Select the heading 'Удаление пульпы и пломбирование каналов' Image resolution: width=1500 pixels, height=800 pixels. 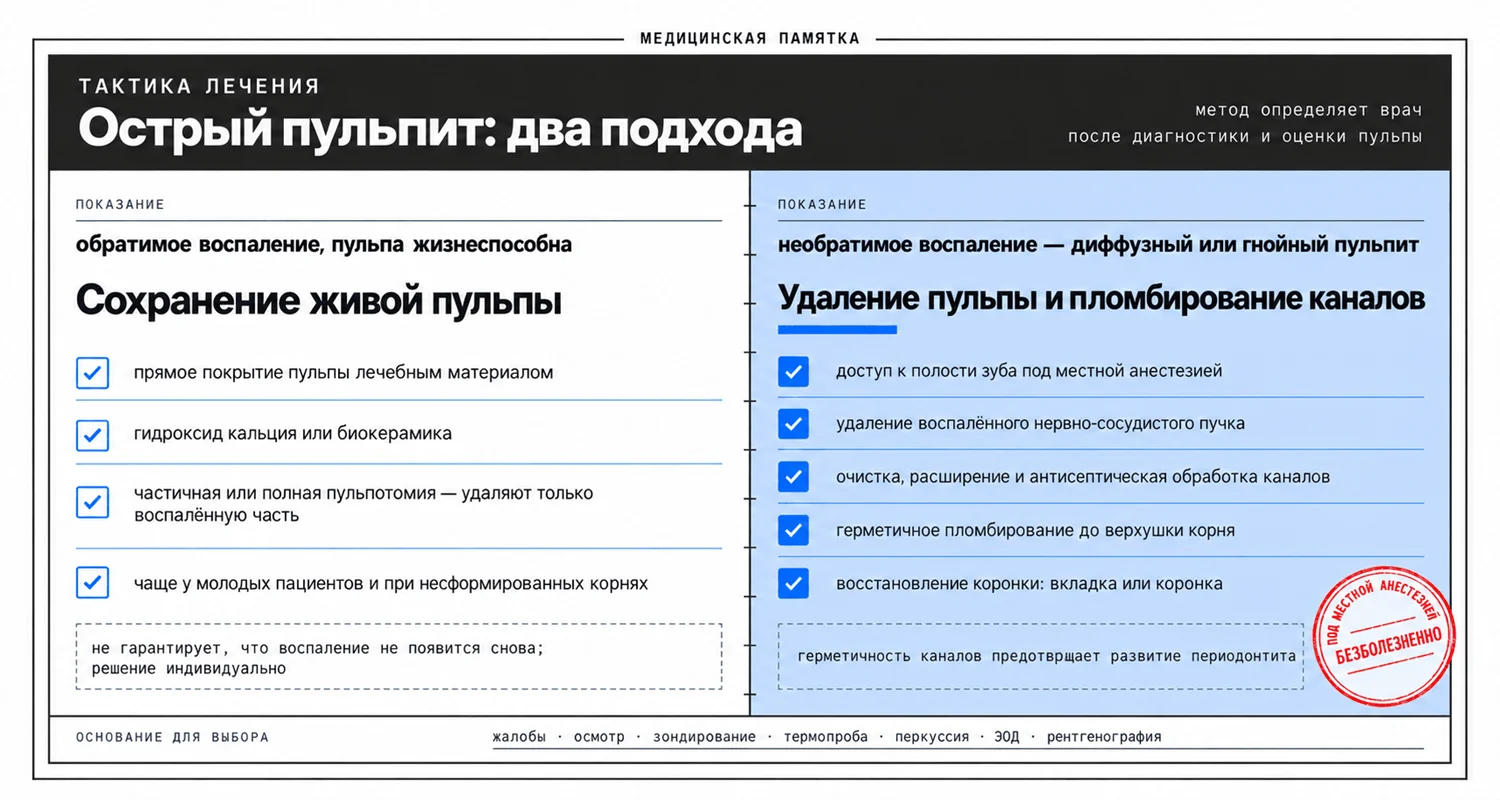tap(1102, 298)
